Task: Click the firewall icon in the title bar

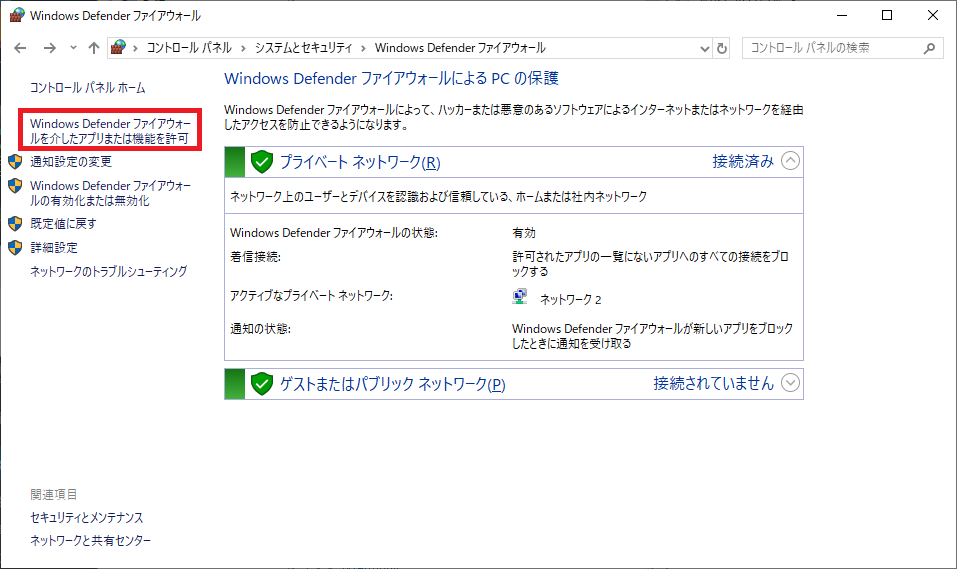Action: [x=16, y=15]
